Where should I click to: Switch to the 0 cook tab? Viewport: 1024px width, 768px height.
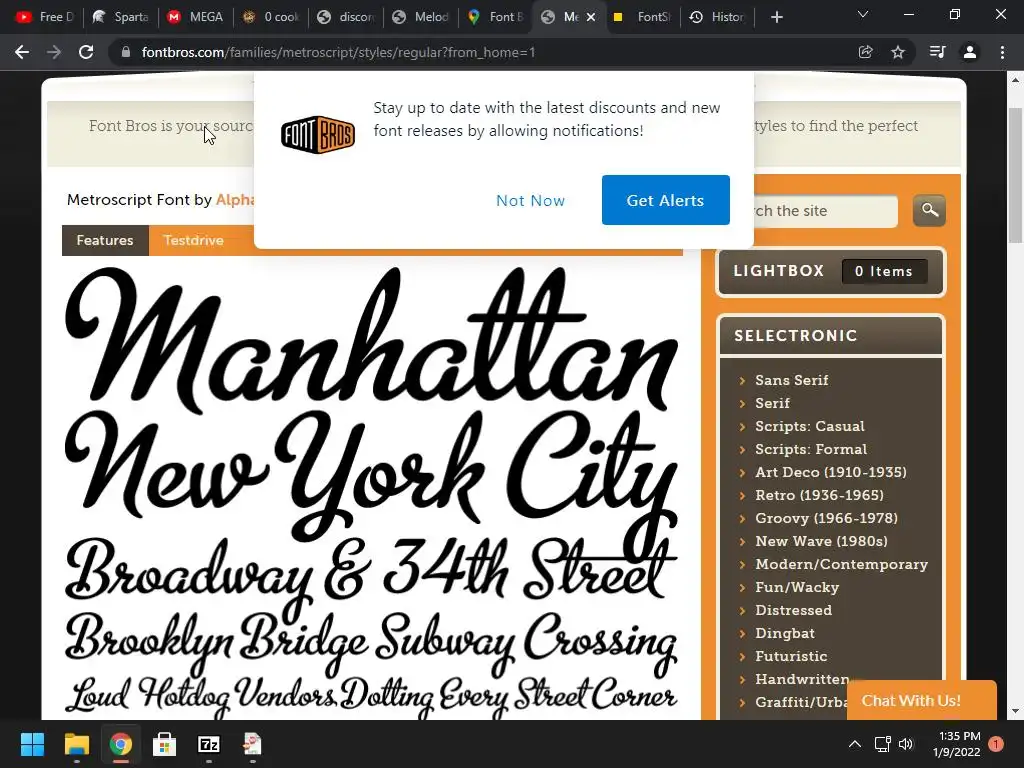271,17
